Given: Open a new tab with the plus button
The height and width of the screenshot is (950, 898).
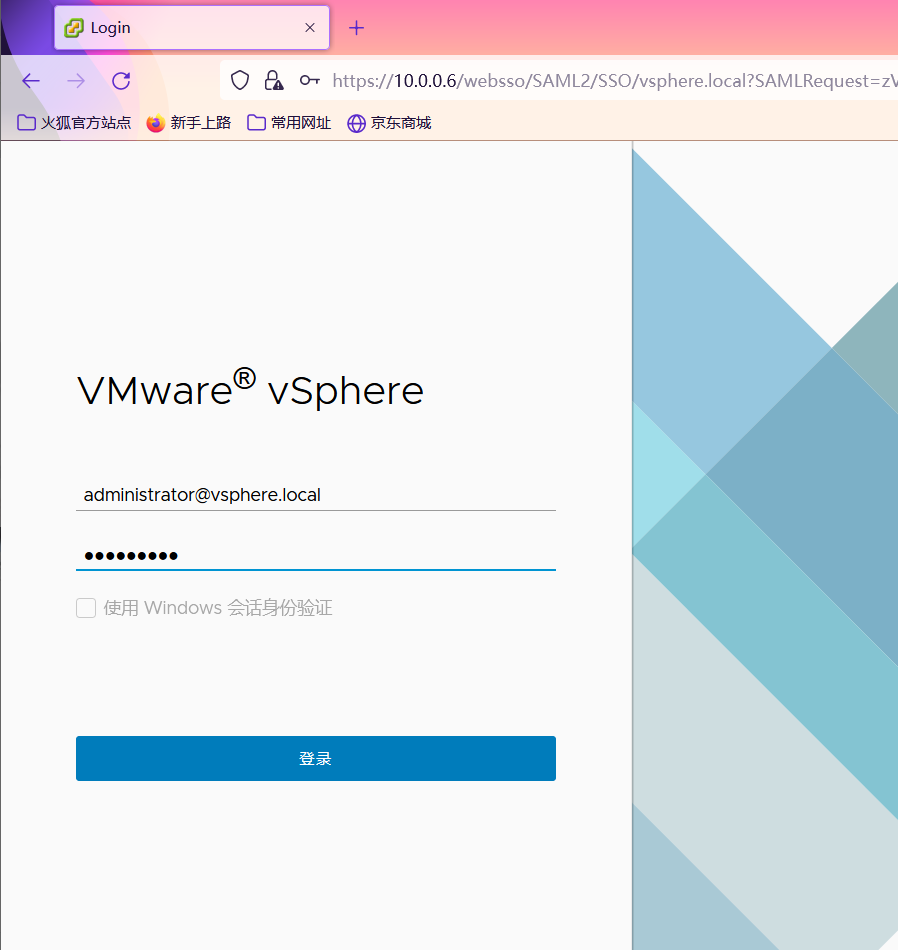Looking at the screenshot, I should pos(356,27).
